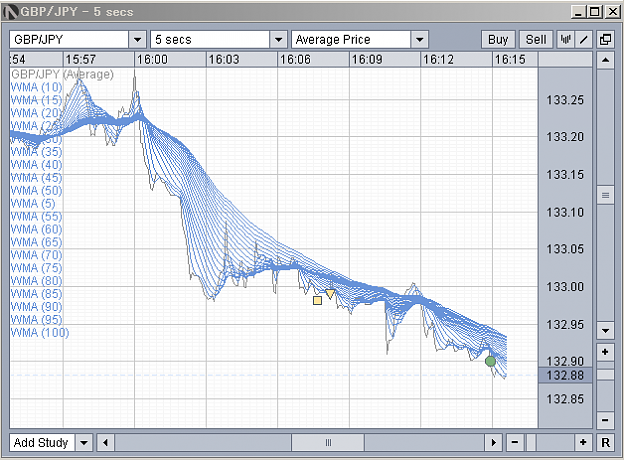625x460 pixels.
Task: Maximize the GBP/JPY chart window
Action: (595, 12)
